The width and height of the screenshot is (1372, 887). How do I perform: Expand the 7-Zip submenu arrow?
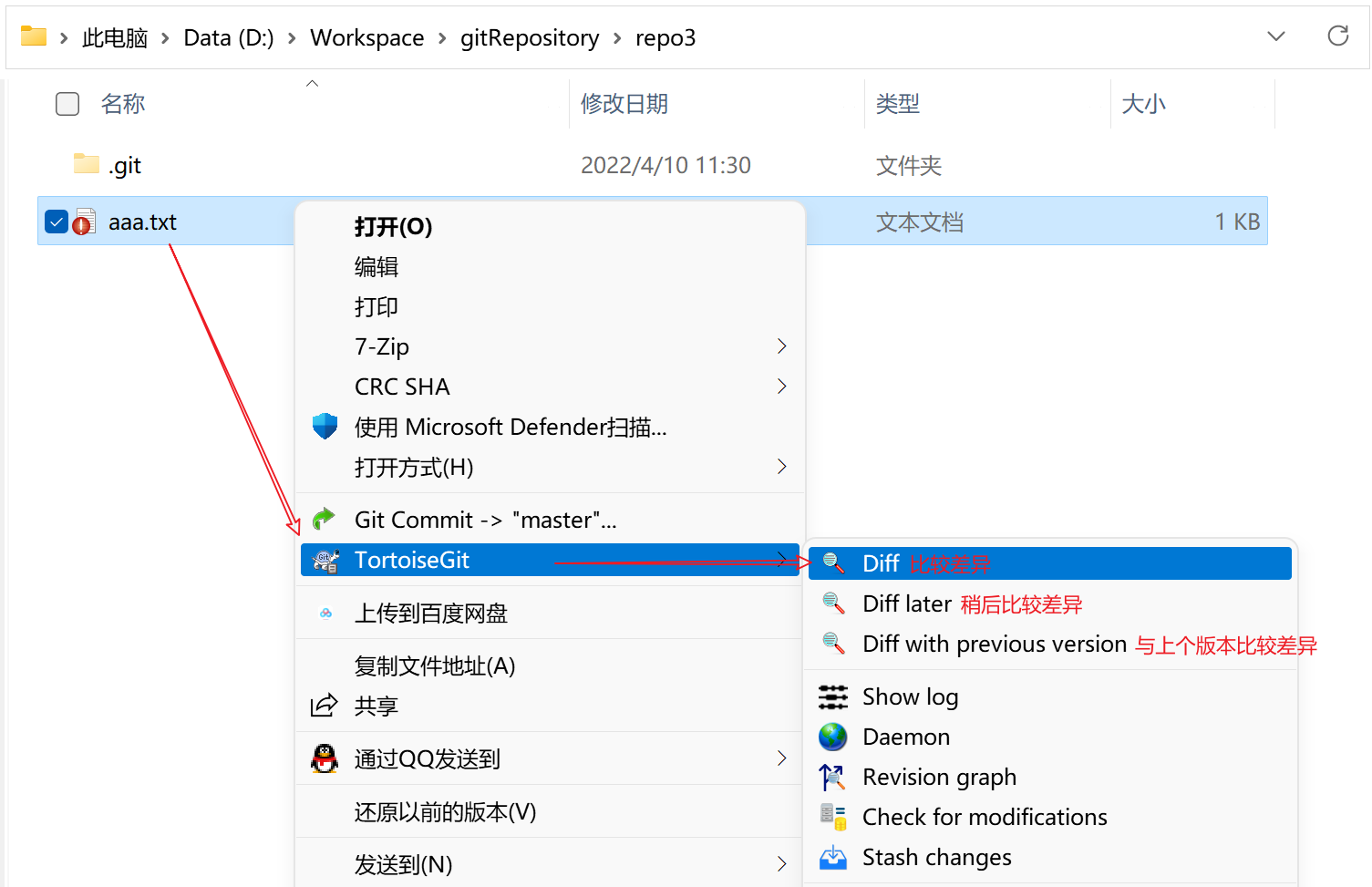781,346
